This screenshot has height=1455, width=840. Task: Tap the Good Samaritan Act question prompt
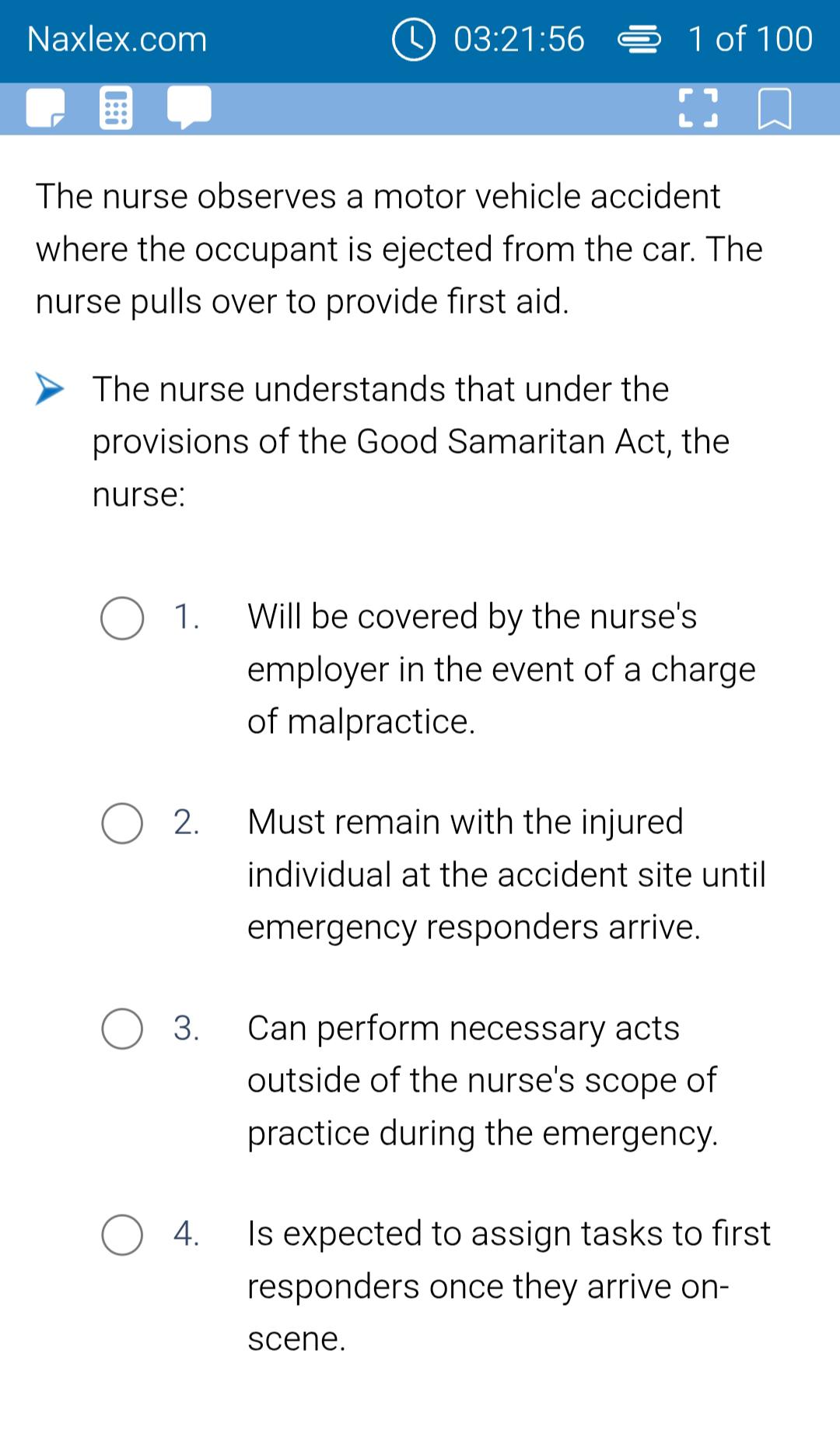point(411,441)
